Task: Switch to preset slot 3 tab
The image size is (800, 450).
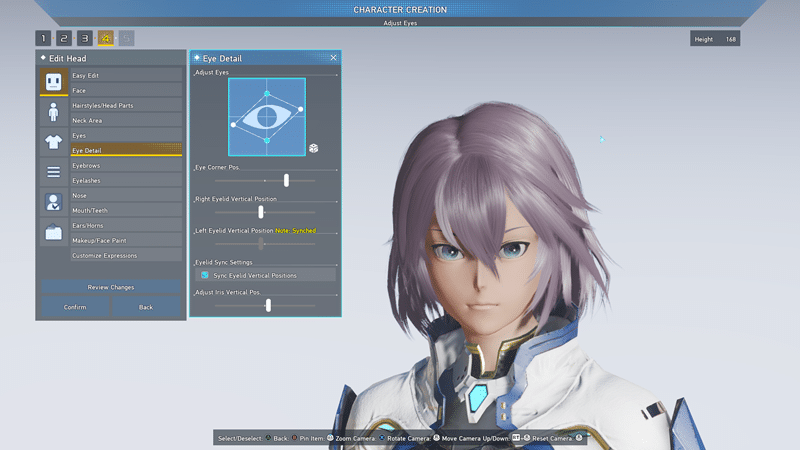Action: (x=85, y=38)
